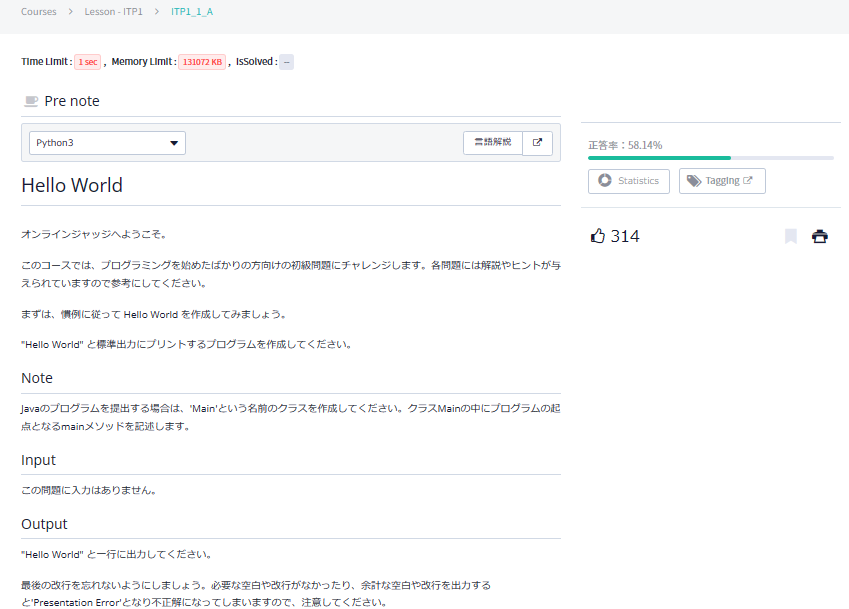This screenshot has width=849, height=609.
Task: Open Lesson - ITP1 from breadcrumb
Action: (114, 12)
